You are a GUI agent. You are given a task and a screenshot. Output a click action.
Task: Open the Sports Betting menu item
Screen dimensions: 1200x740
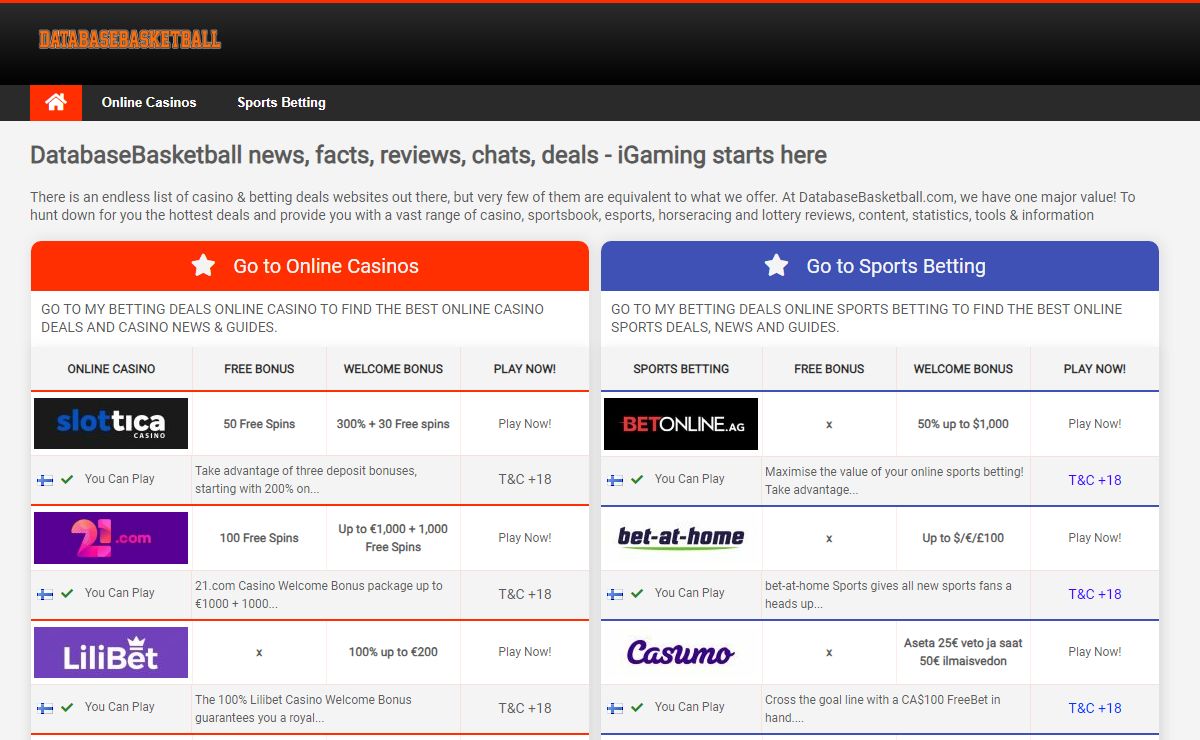pyautogui.click(x=281, y=102)
